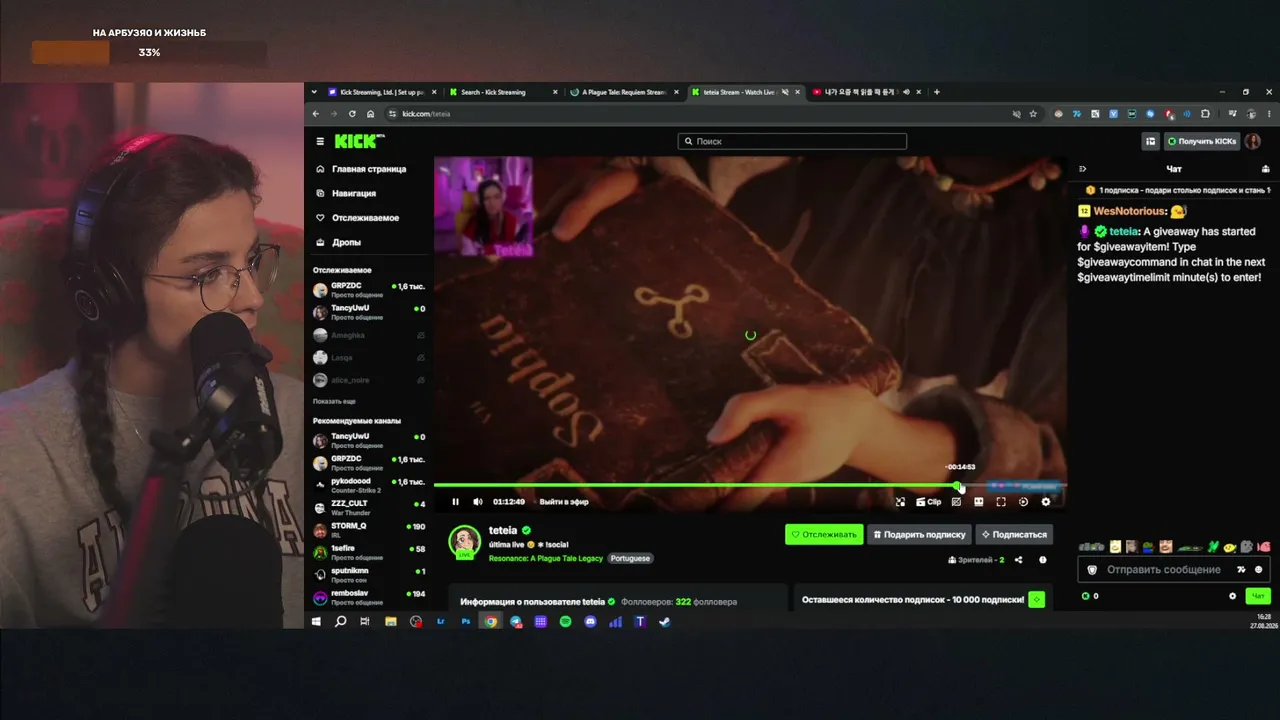Share the teteia channel via share icon
This screenshot has width=1280, height=720.
1018,560
